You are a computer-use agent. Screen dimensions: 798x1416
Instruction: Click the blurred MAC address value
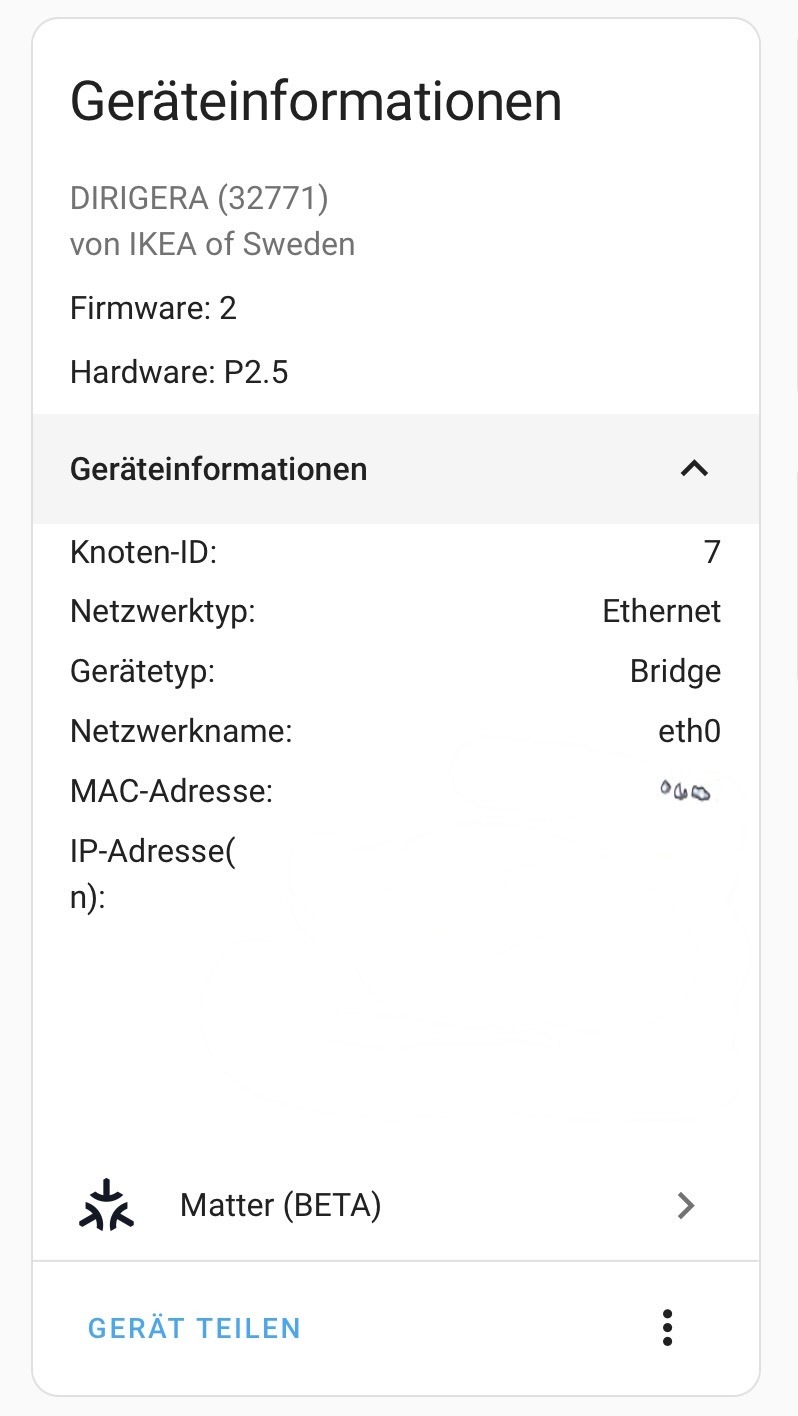[685, 793]
